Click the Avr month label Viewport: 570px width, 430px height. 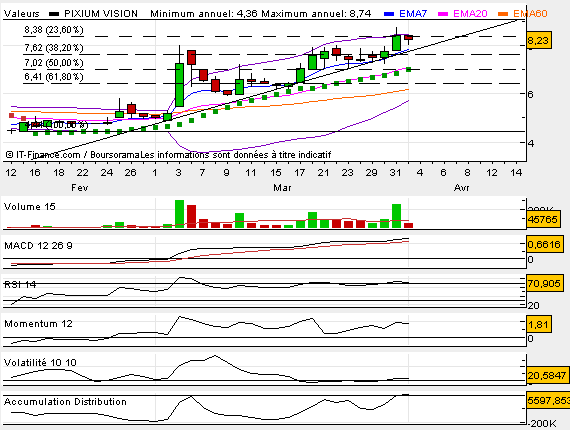(x=462, y=188)
